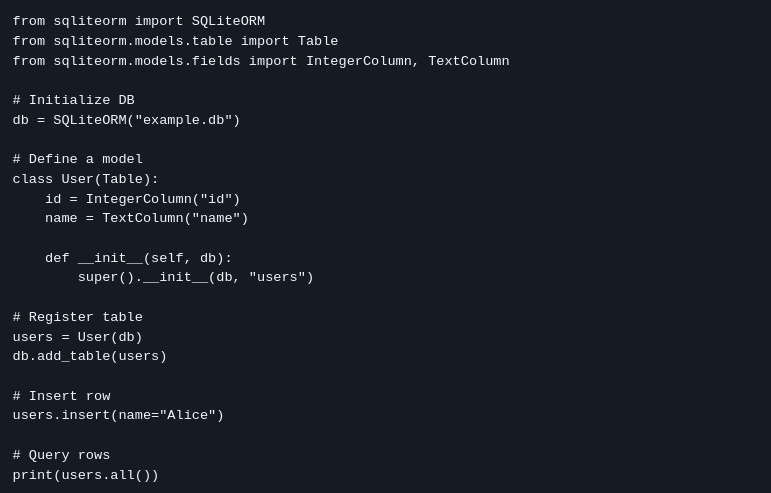
Task: Click the 'def __init__' method definition
Action: (x=138, y=258)
